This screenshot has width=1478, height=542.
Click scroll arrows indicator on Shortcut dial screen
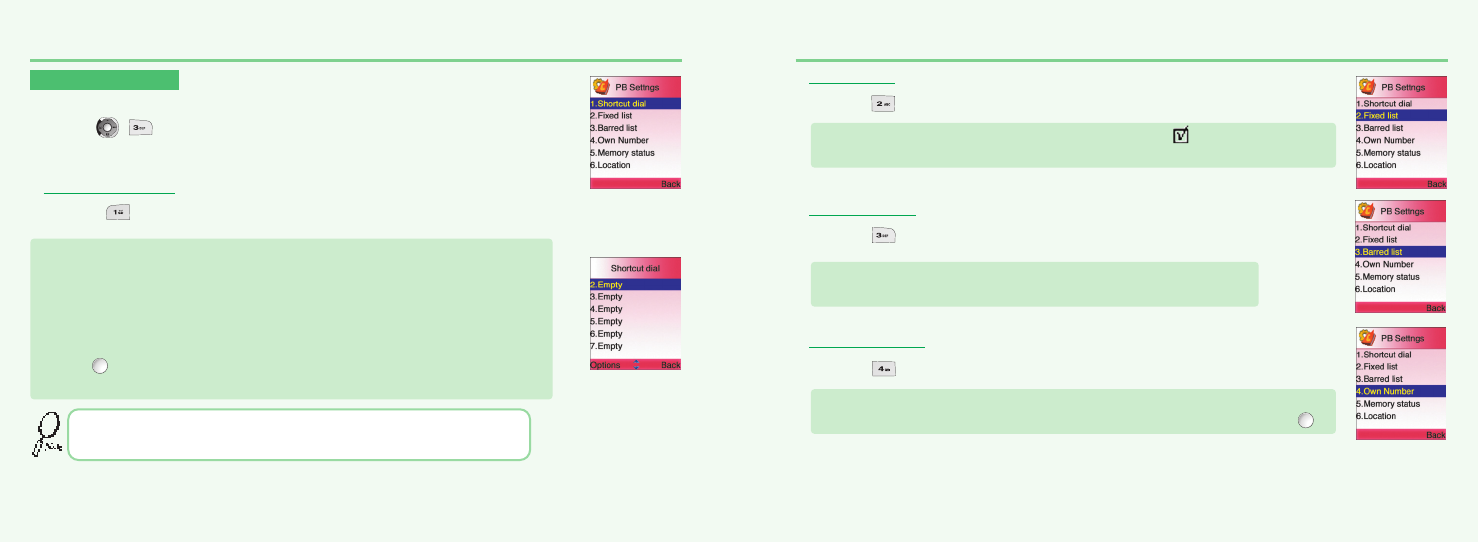tap(636, 365)
